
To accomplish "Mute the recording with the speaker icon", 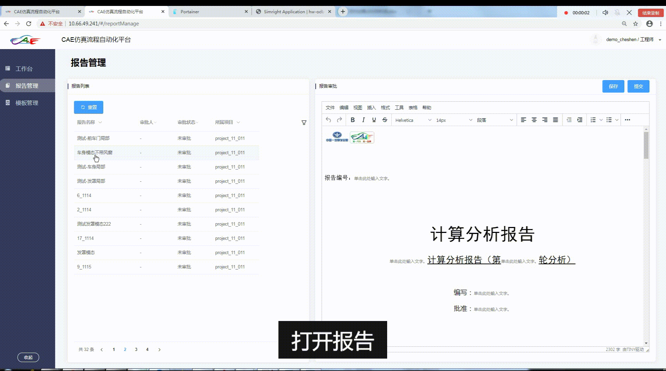I will (x=605, y=12).
